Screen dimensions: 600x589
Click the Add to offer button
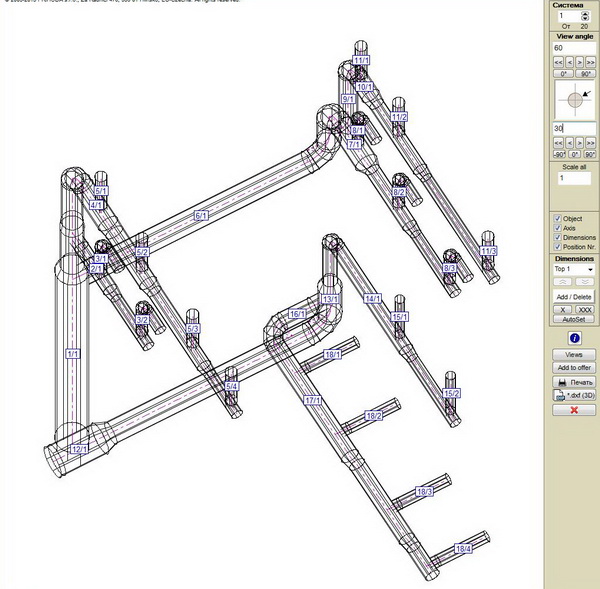coord(574,368)
